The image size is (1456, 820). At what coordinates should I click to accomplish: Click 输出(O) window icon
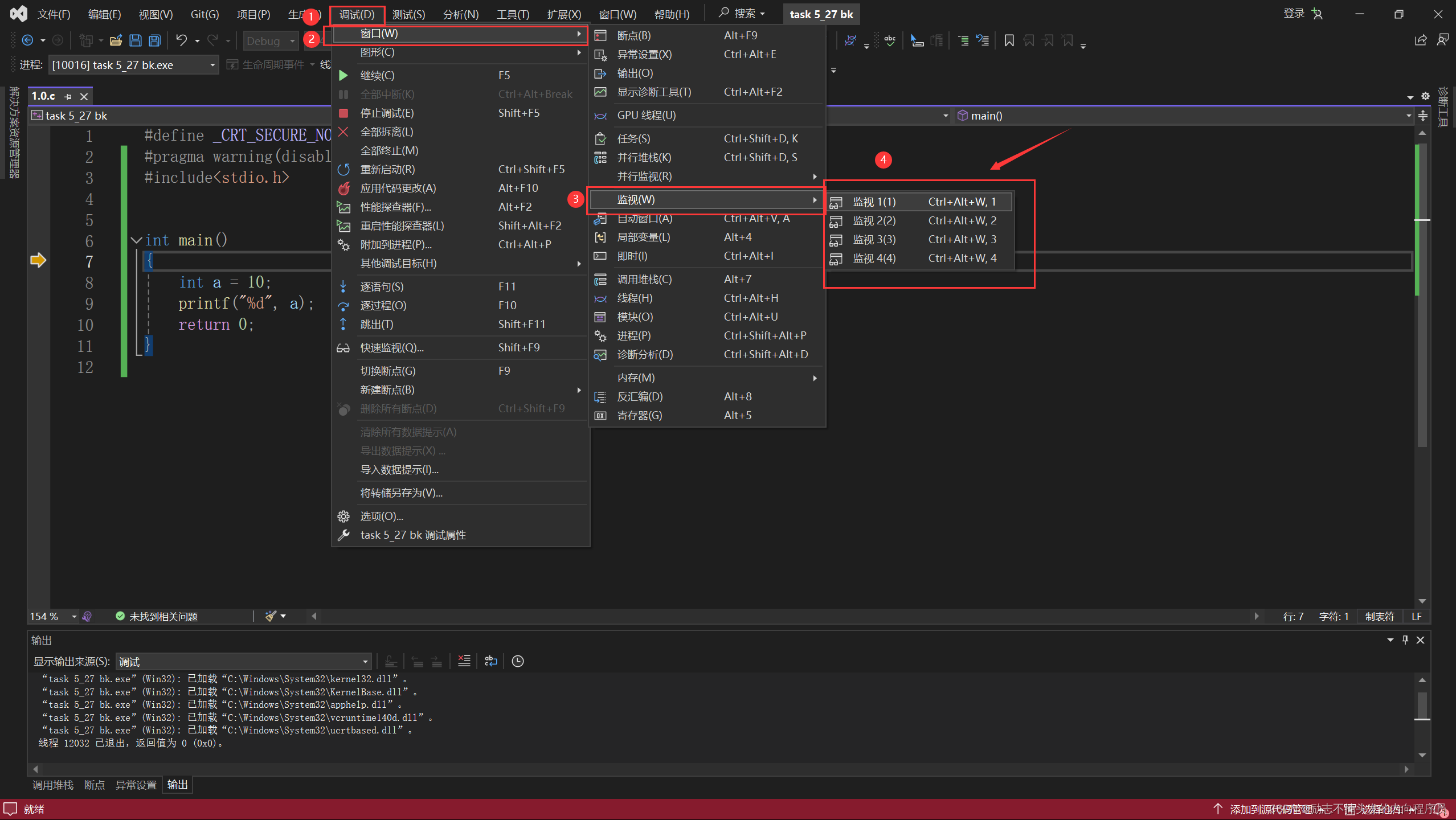pyautogui.click(x=600, y=73)
